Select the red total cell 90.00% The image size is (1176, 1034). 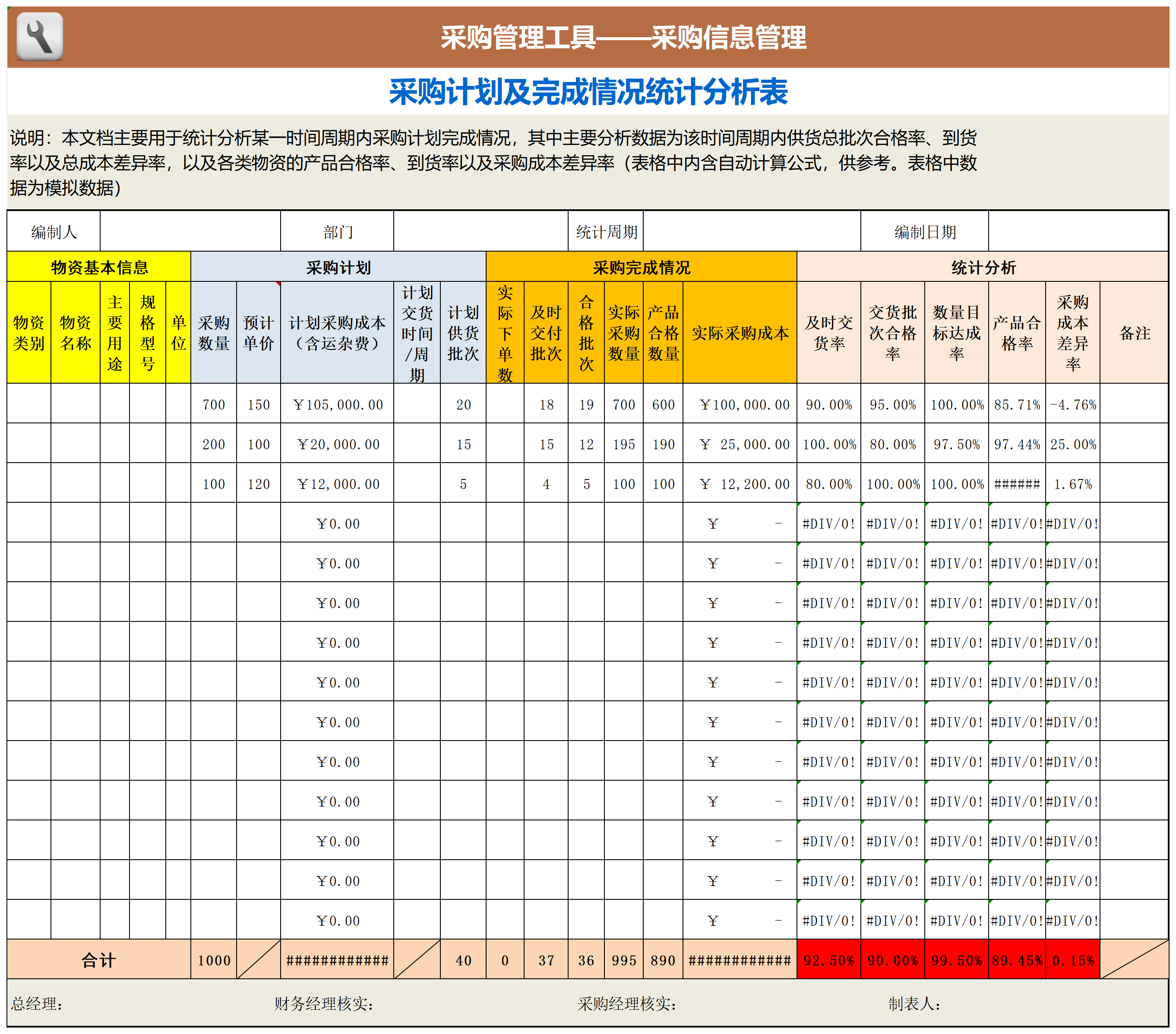point(893,959)
